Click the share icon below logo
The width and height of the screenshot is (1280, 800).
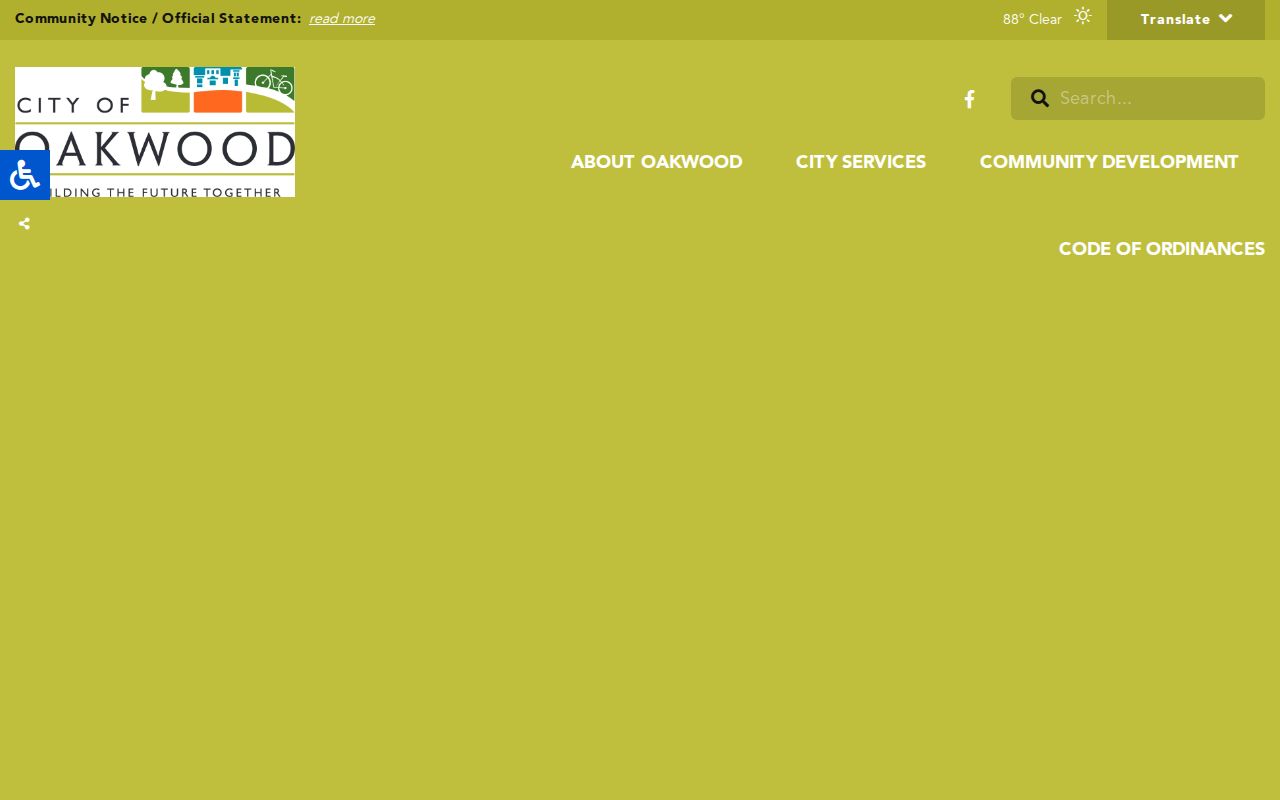click(24, 224)
